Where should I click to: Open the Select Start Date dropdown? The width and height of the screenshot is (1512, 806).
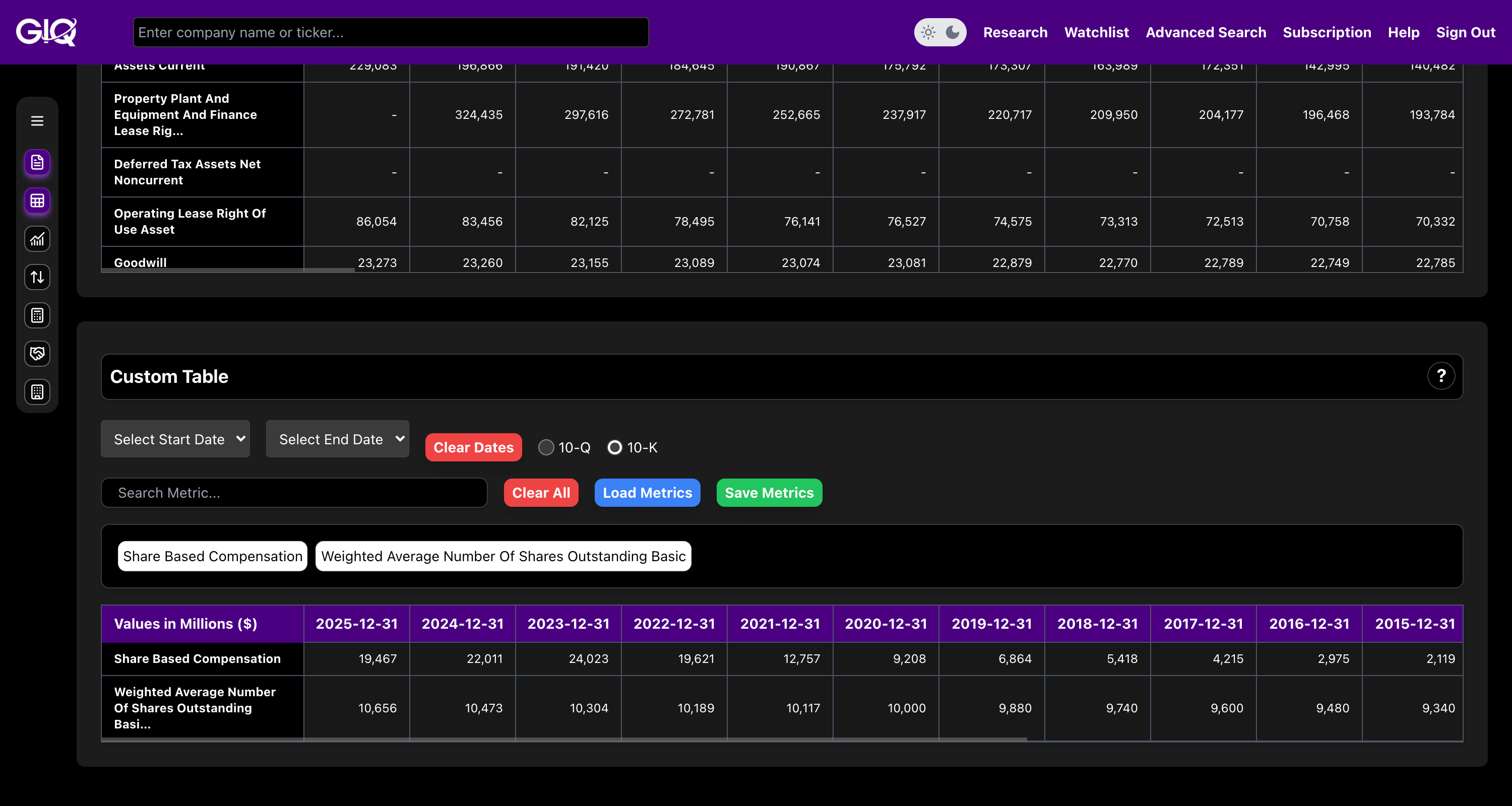pyautogui.click(x=175, y=439)
